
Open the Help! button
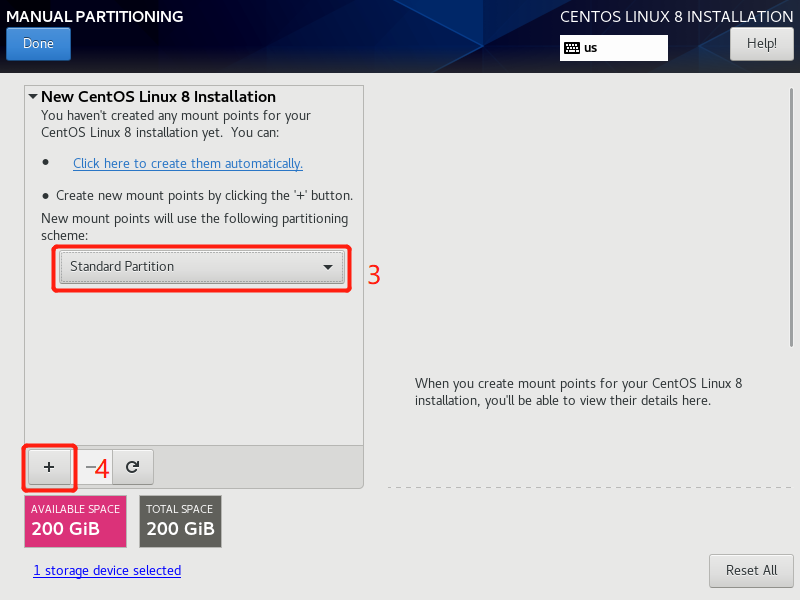762,44
